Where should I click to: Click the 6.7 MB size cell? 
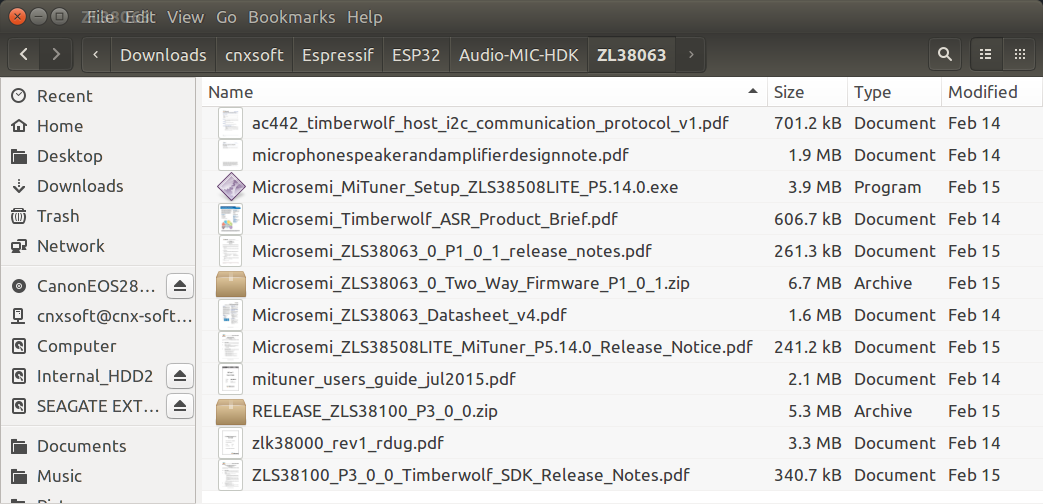815,283
